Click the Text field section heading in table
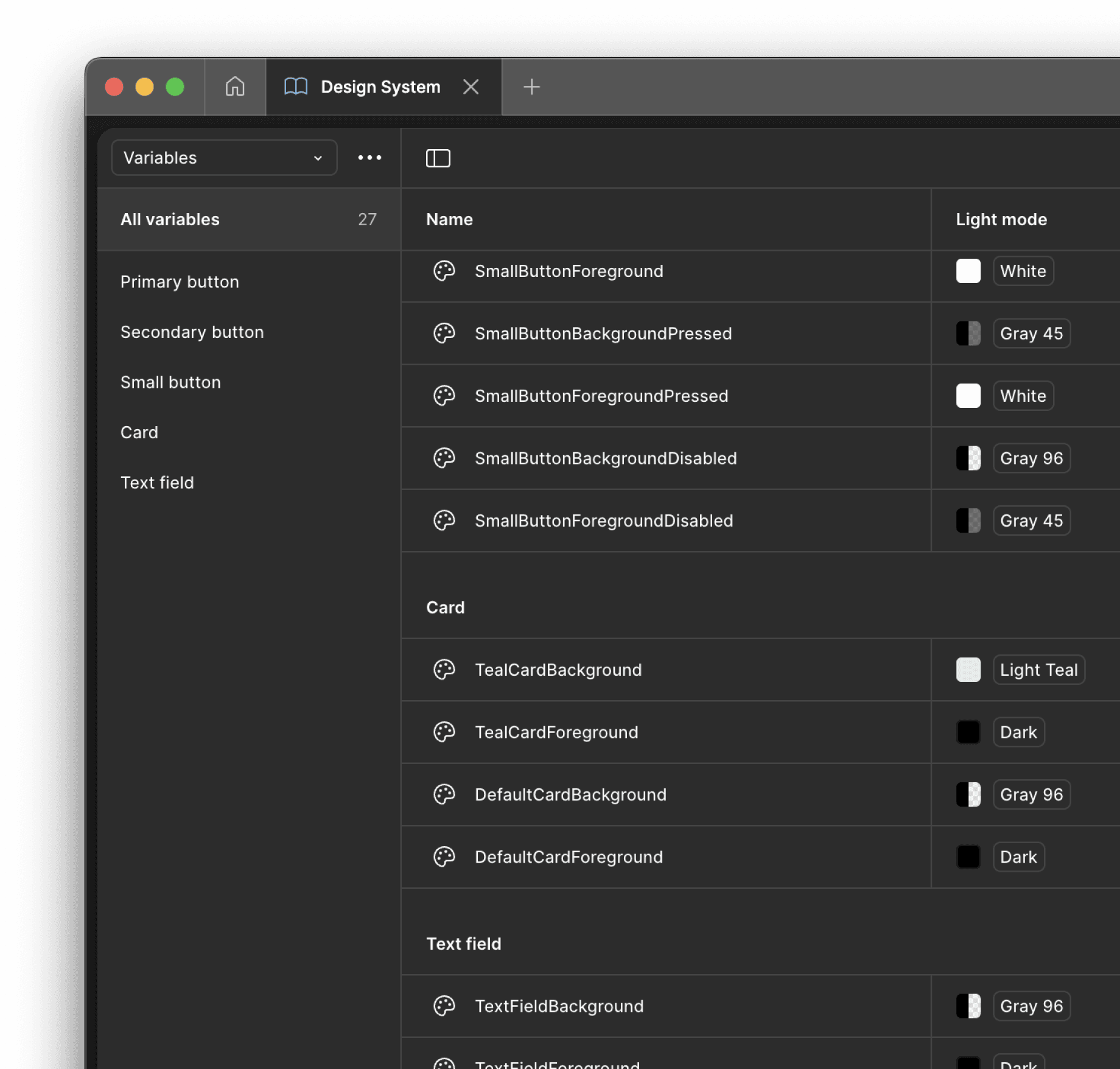Viewport: 1120px width, 1069px height. coord(463,944)
